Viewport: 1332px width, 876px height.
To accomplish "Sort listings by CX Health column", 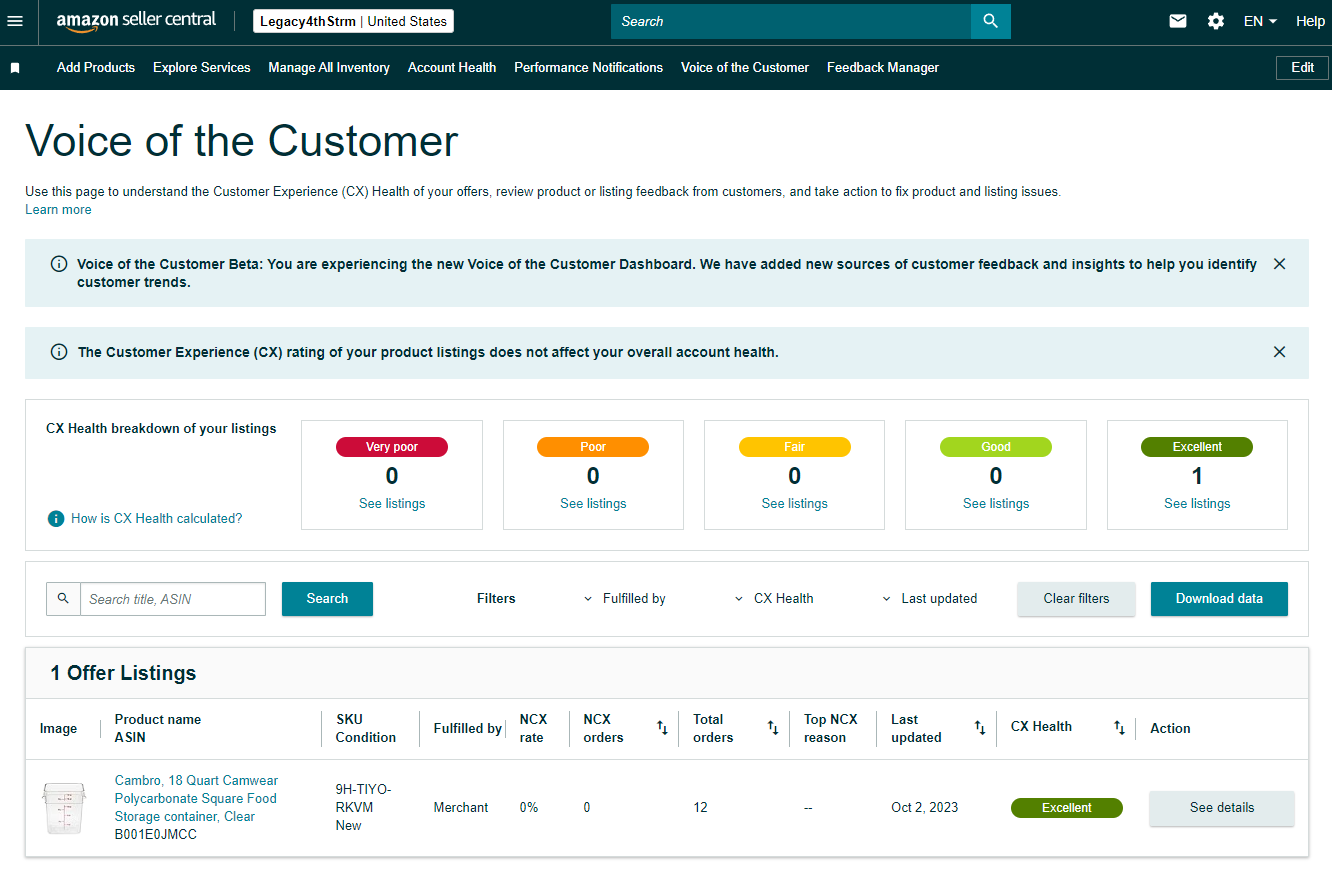I will tap(1120, 728).
